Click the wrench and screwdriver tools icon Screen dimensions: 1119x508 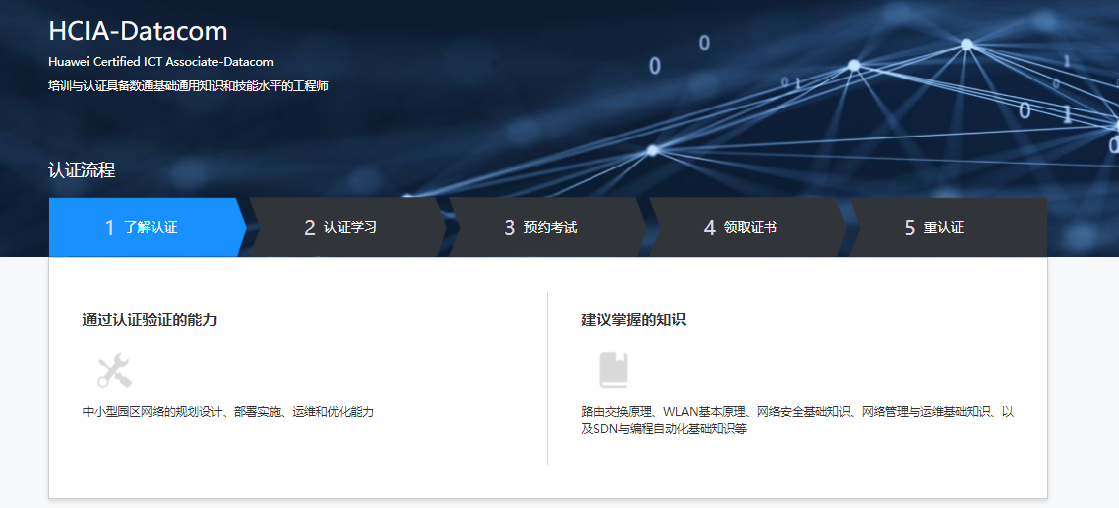click(x=114, y=370)
